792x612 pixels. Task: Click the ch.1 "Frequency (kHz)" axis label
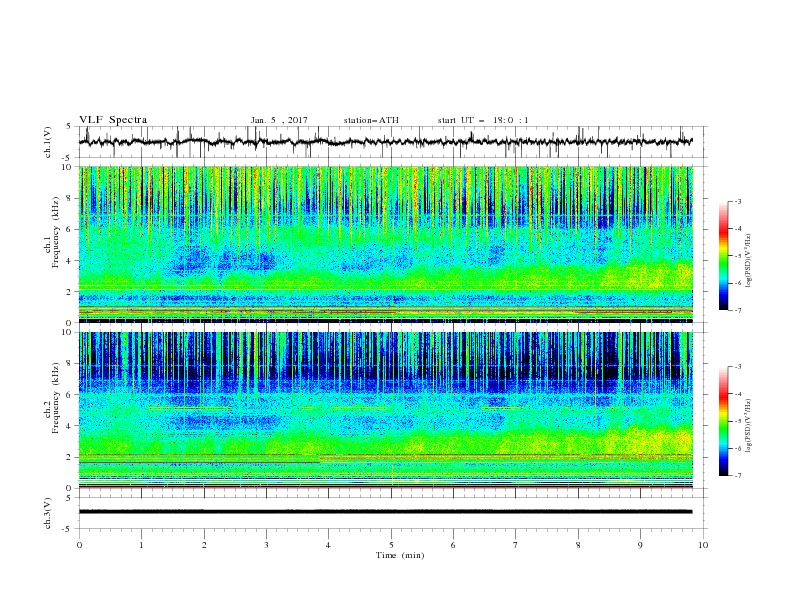[56, 231]
